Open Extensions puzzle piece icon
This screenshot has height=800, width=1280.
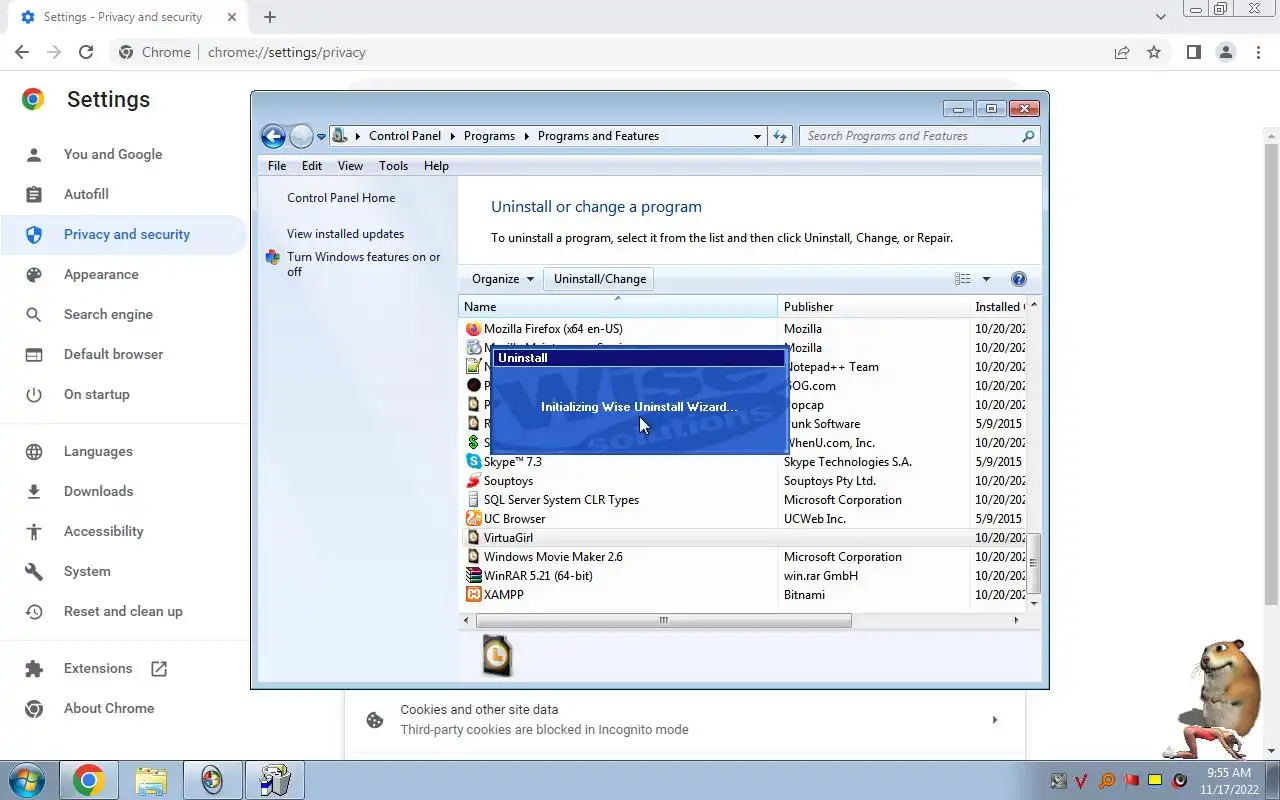click(x=34, y=668)
